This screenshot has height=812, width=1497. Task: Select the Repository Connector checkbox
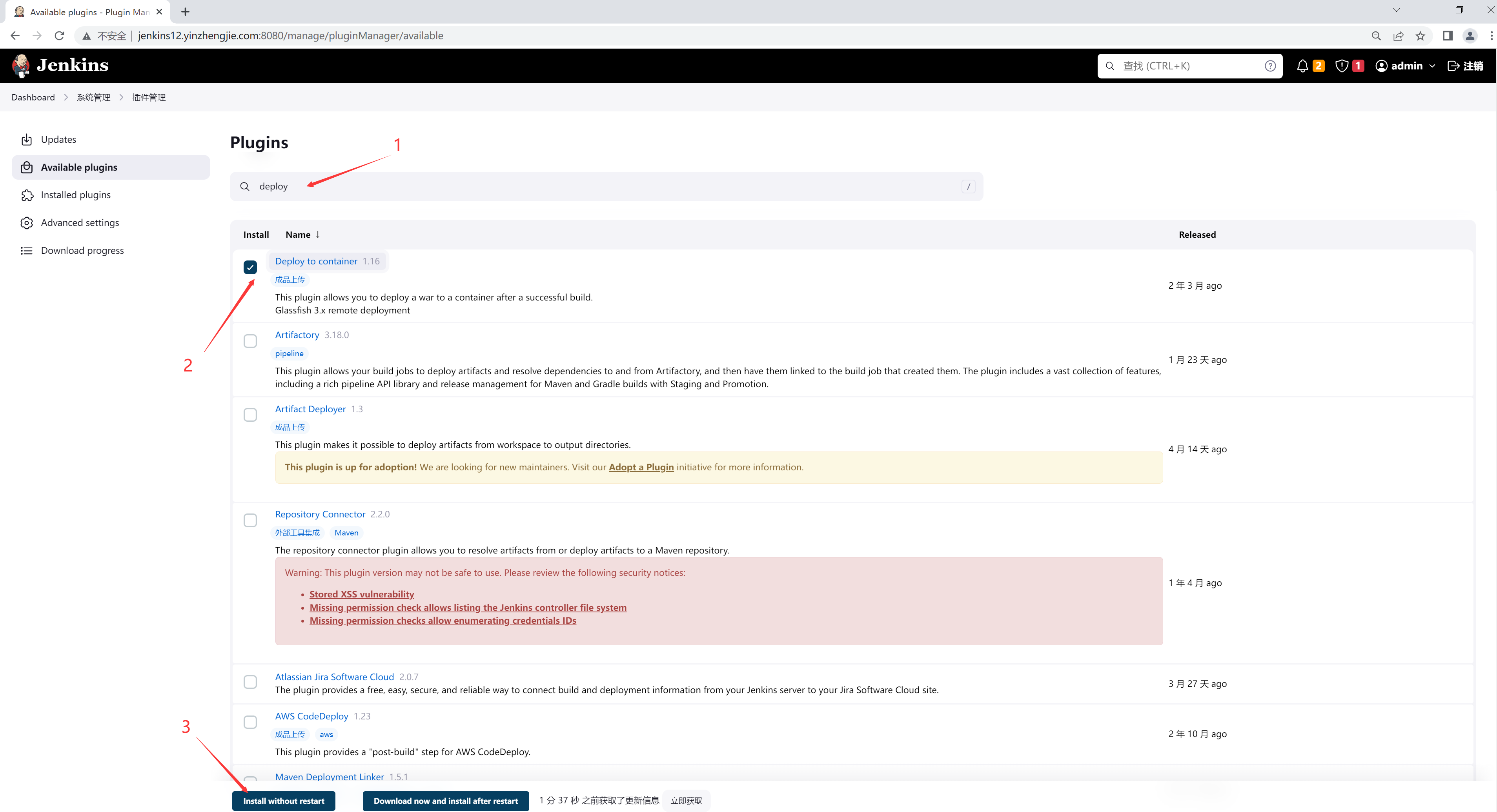click(250, 520)
